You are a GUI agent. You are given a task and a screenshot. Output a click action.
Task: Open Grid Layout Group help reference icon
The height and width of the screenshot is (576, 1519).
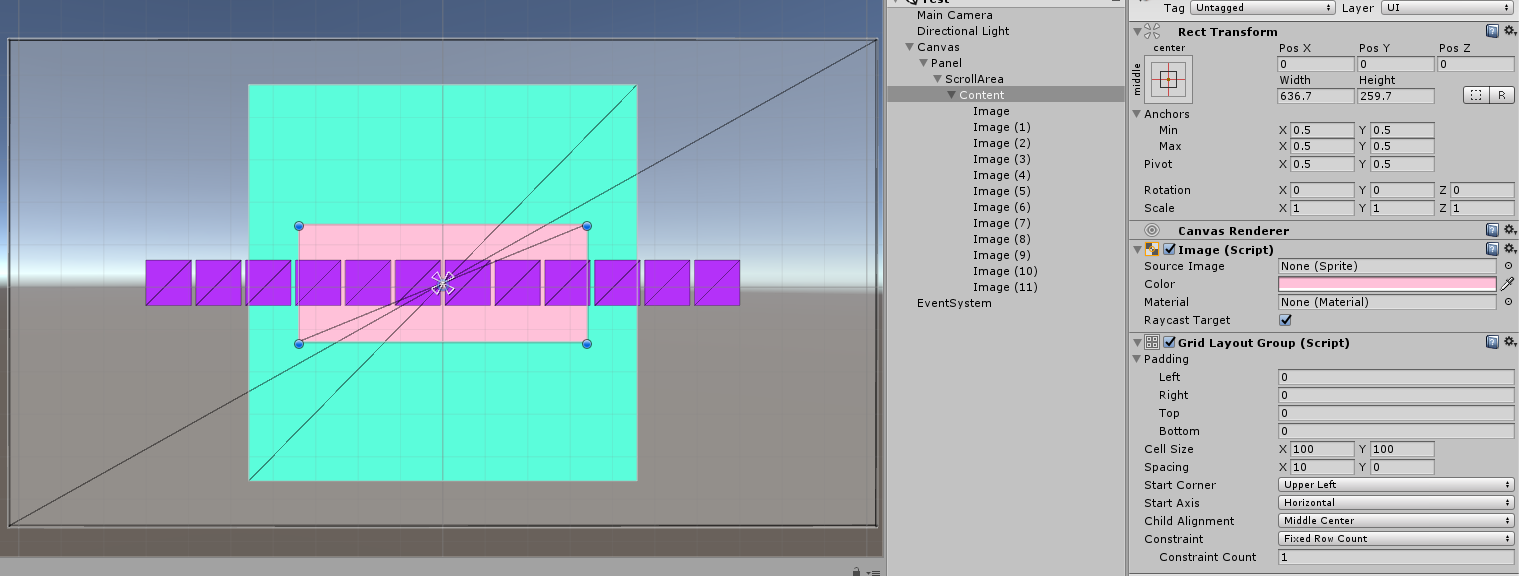(x=1492, y=342)
